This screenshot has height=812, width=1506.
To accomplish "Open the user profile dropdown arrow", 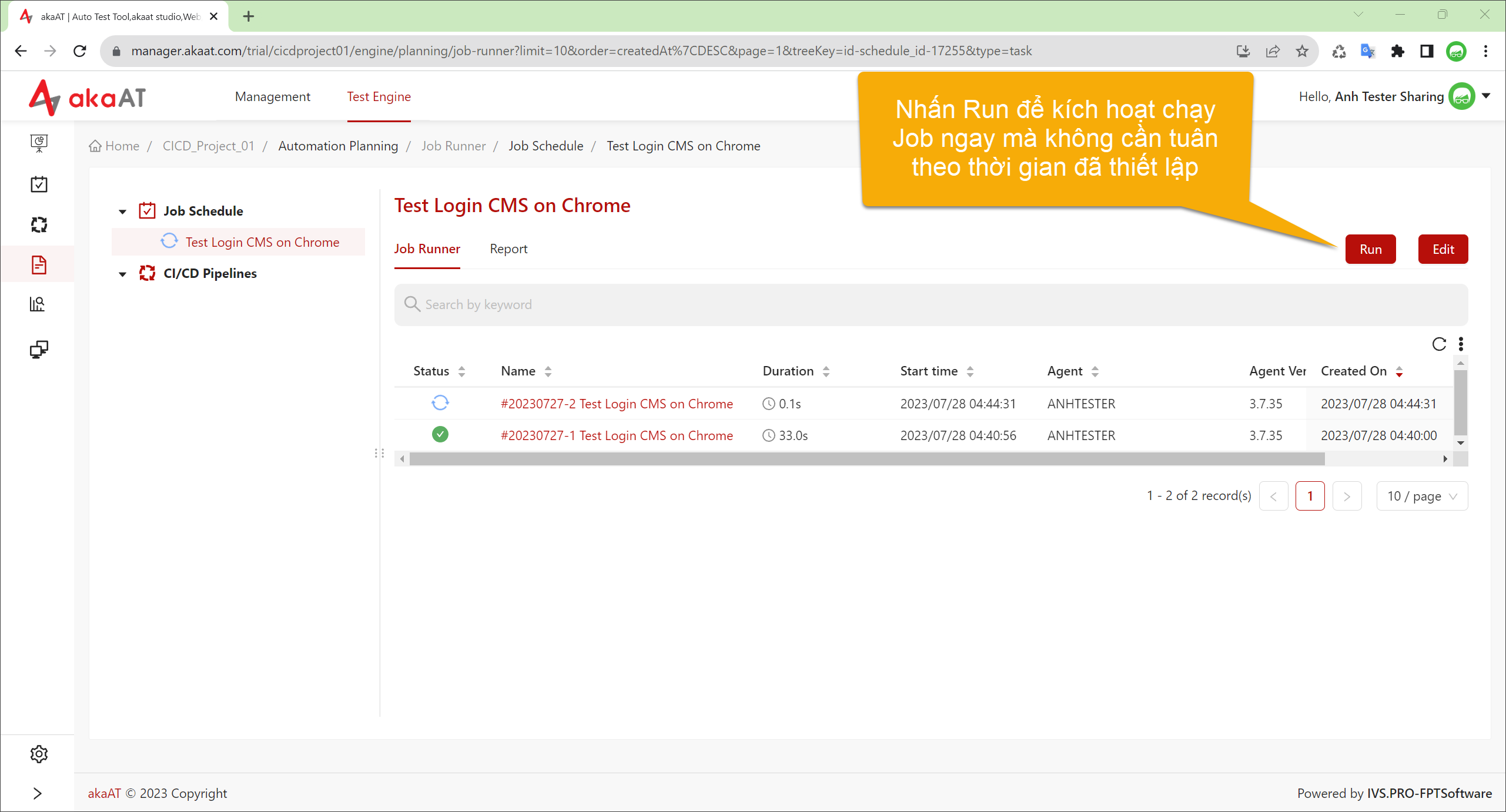I will (x=1486, y=96).
